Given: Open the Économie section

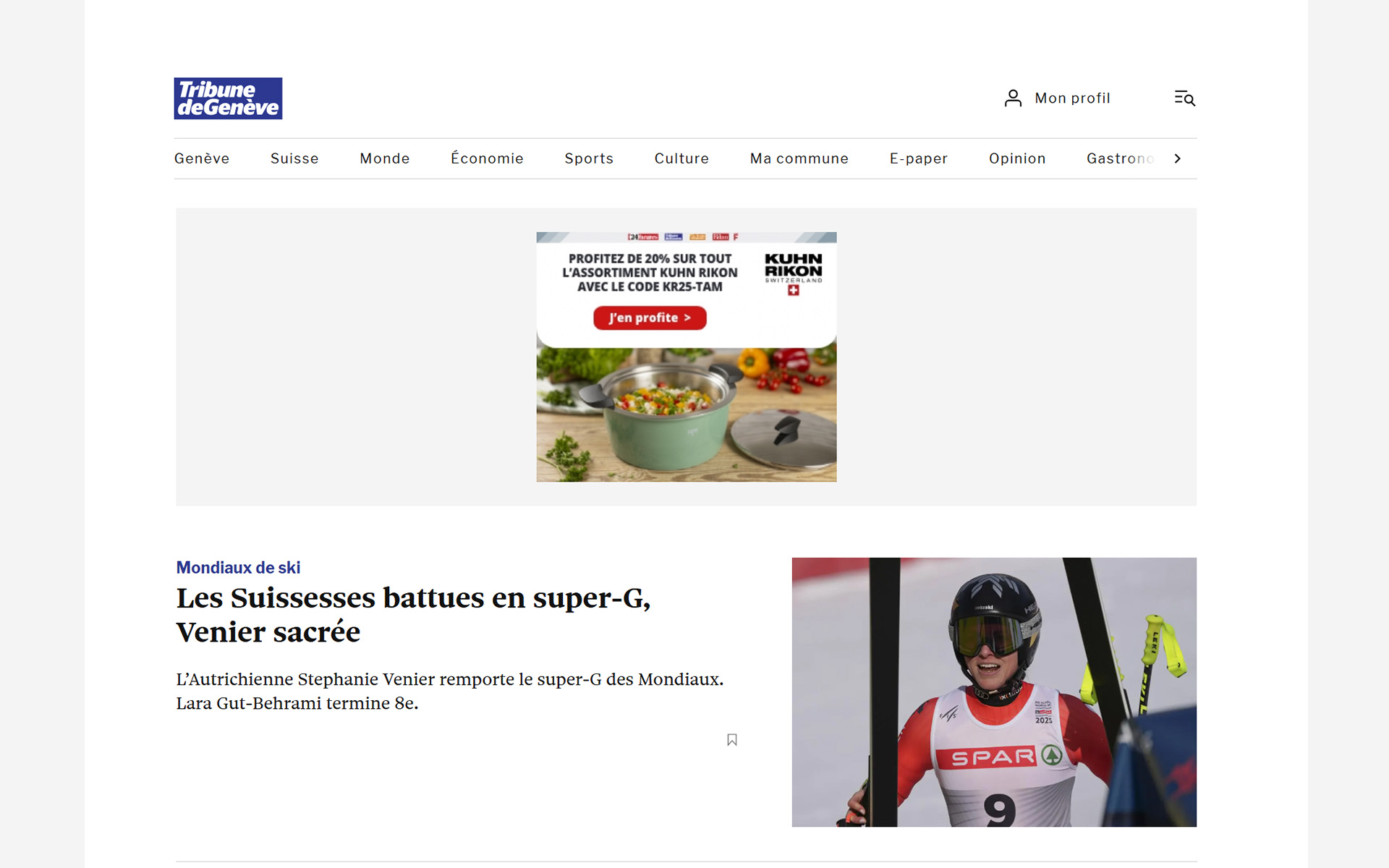Looking at the screenshot, I should (x=487, y=158).
